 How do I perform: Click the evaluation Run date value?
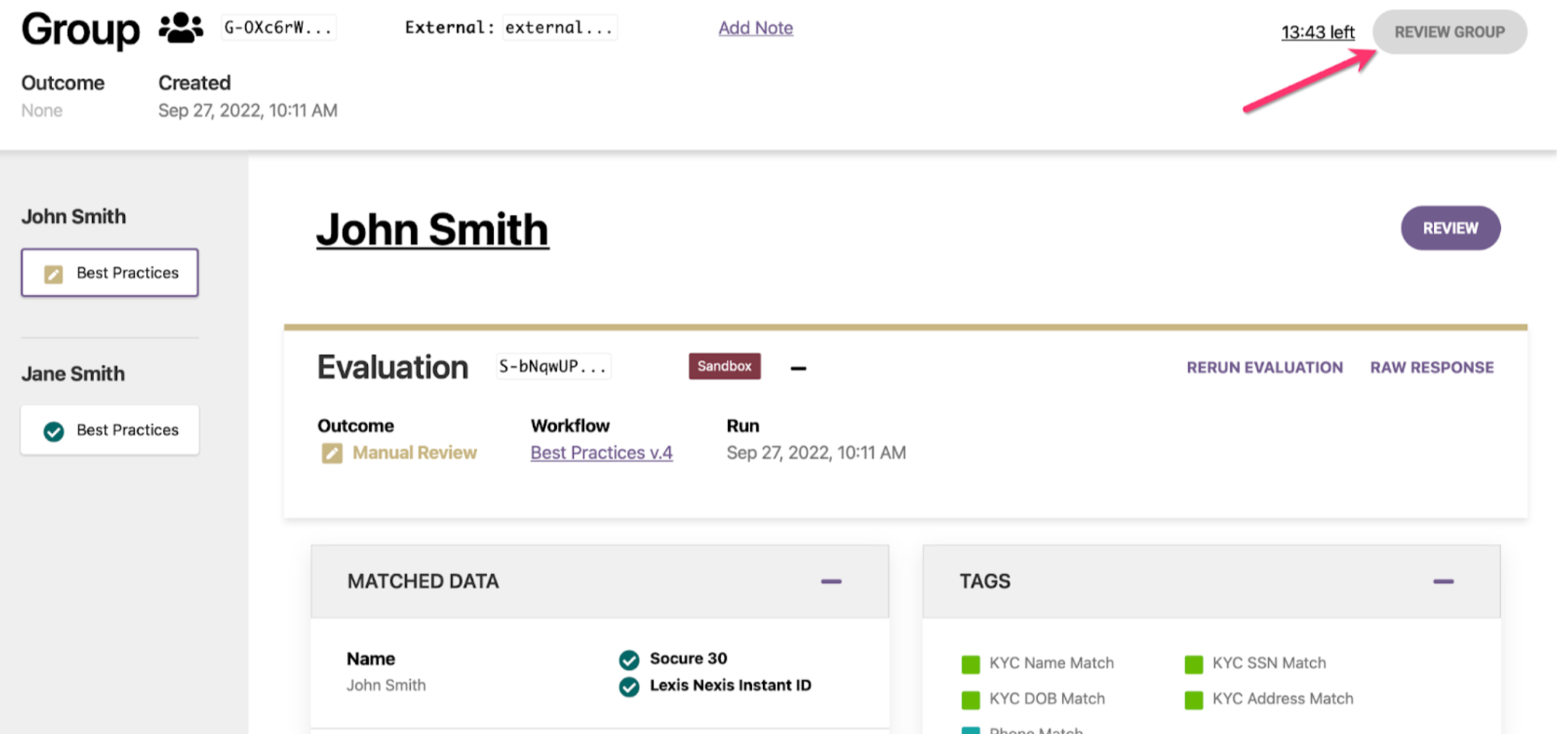pos(816,453)
